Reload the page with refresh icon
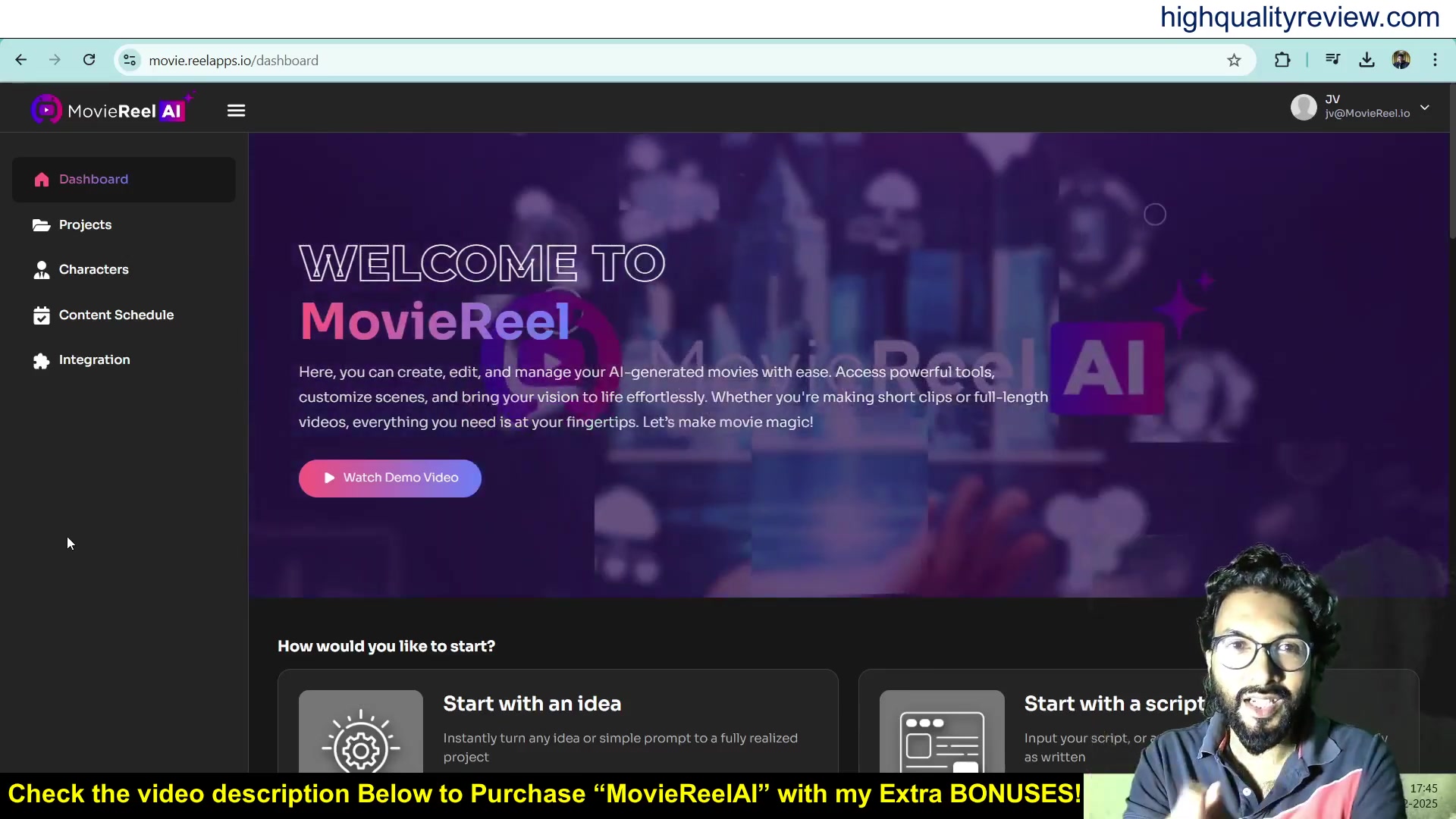This screenshot has height=819, width=1456. pyautogui.click(x=89, y=60)
